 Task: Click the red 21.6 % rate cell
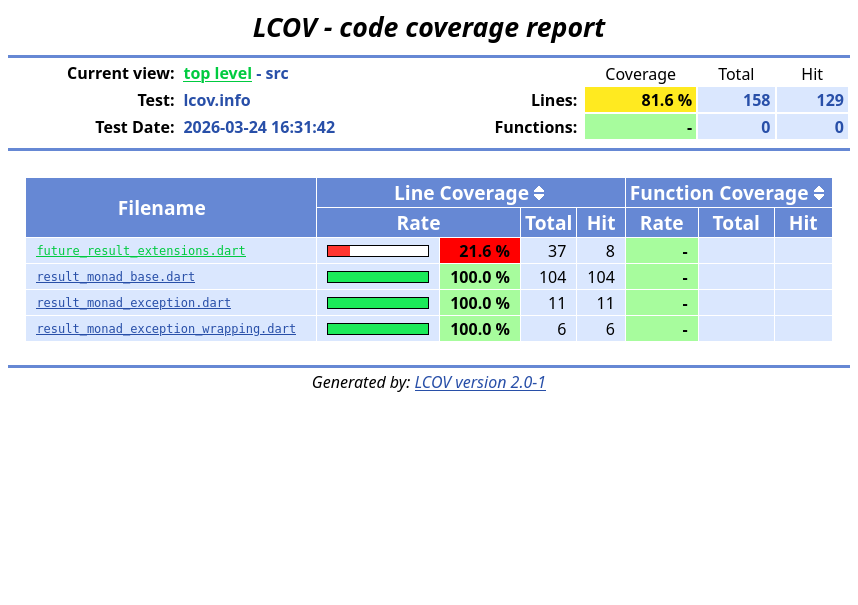[481, 251]
